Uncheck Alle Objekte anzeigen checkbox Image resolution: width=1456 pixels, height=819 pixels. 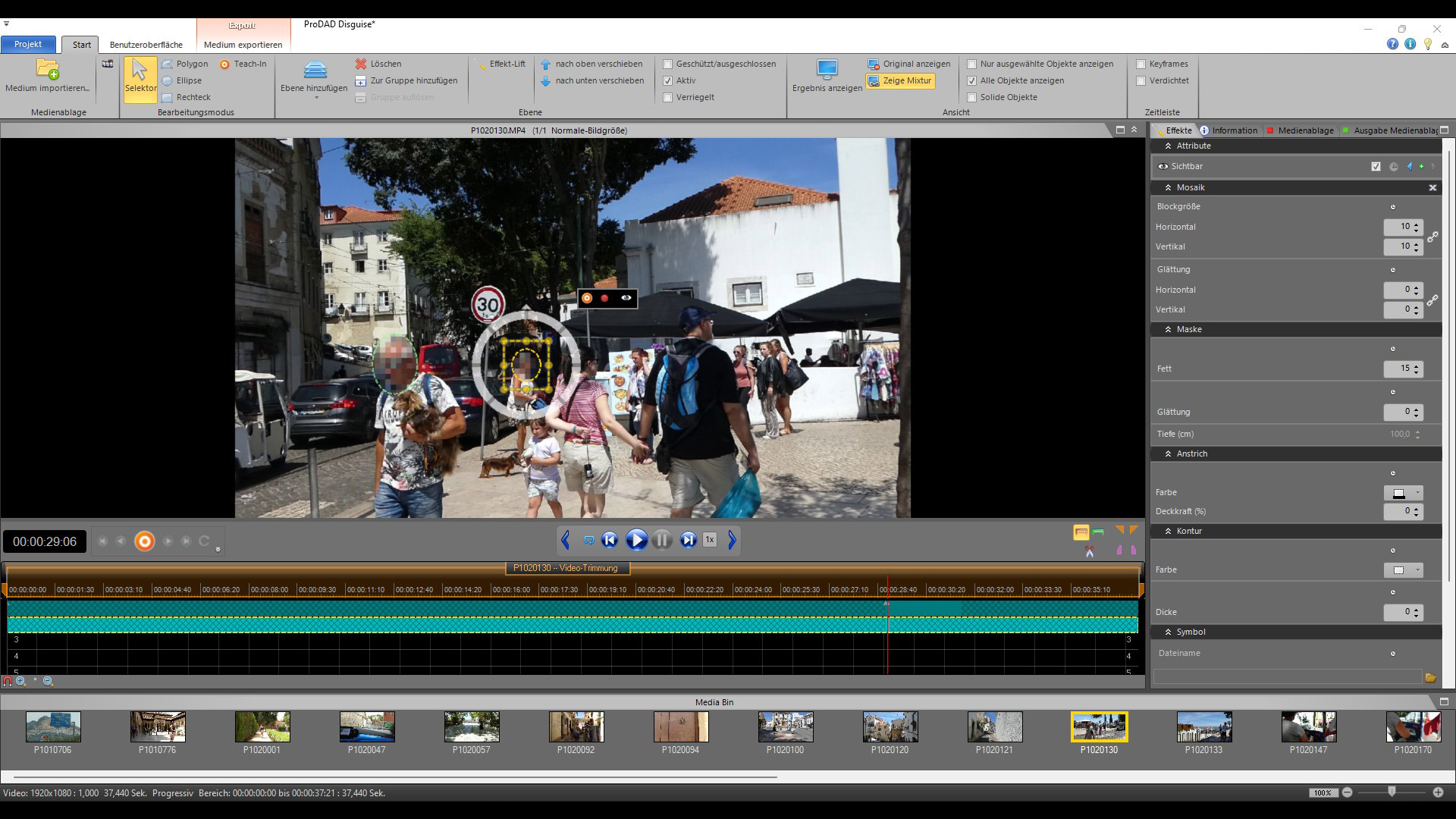click(971, 80)
